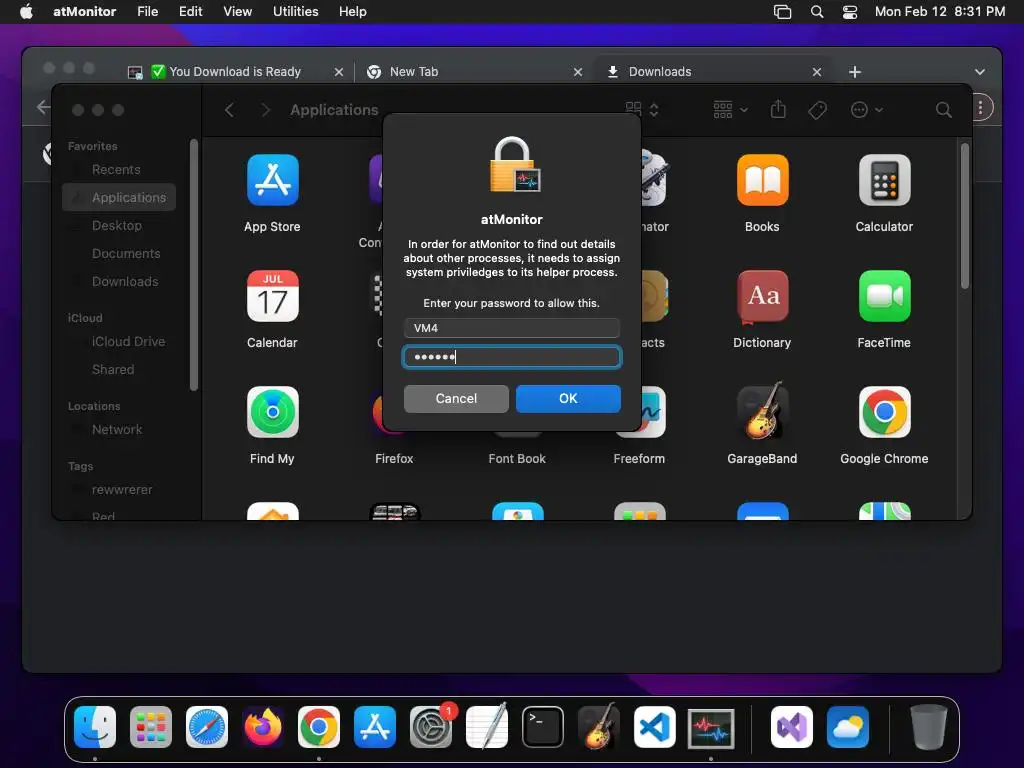This screenshot has width=1024, height=768.
Task: Open Finder group-by dropdown
Action: pyautogui.click(x=730, y=110)
